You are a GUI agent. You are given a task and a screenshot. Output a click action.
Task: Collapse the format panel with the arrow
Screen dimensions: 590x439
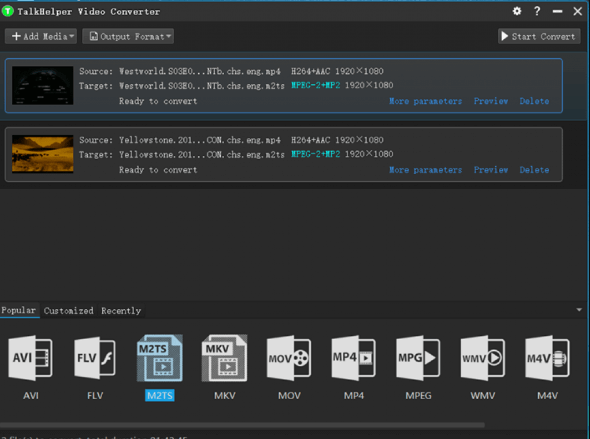(579, 310)
